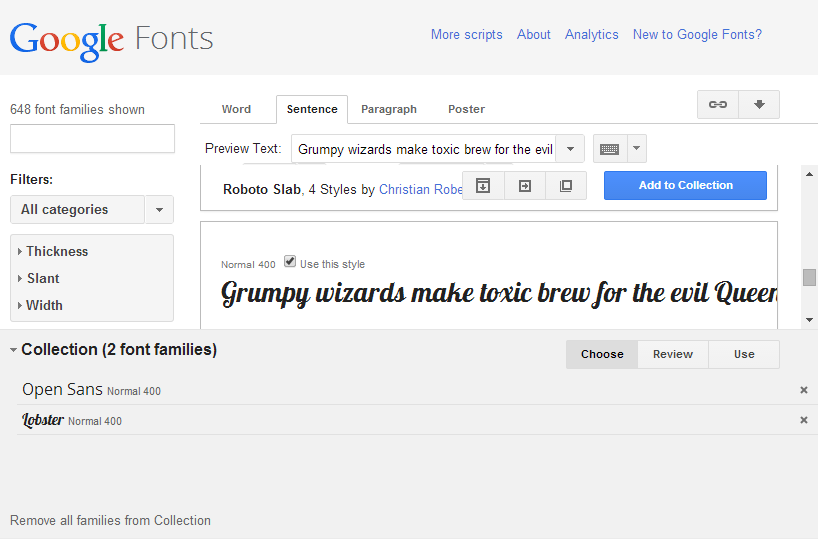Open New to Google Fonts? link

pyautogui.click(x=697, y=34)
